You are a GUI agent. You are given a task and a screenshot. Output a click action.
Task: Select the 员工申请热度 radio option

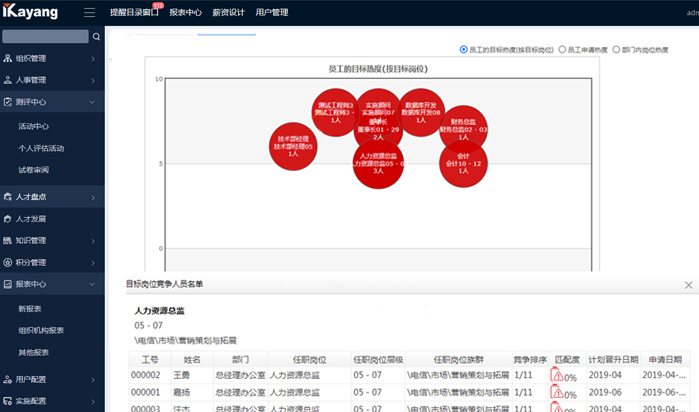pyautogui.click(x=563, y=49)
